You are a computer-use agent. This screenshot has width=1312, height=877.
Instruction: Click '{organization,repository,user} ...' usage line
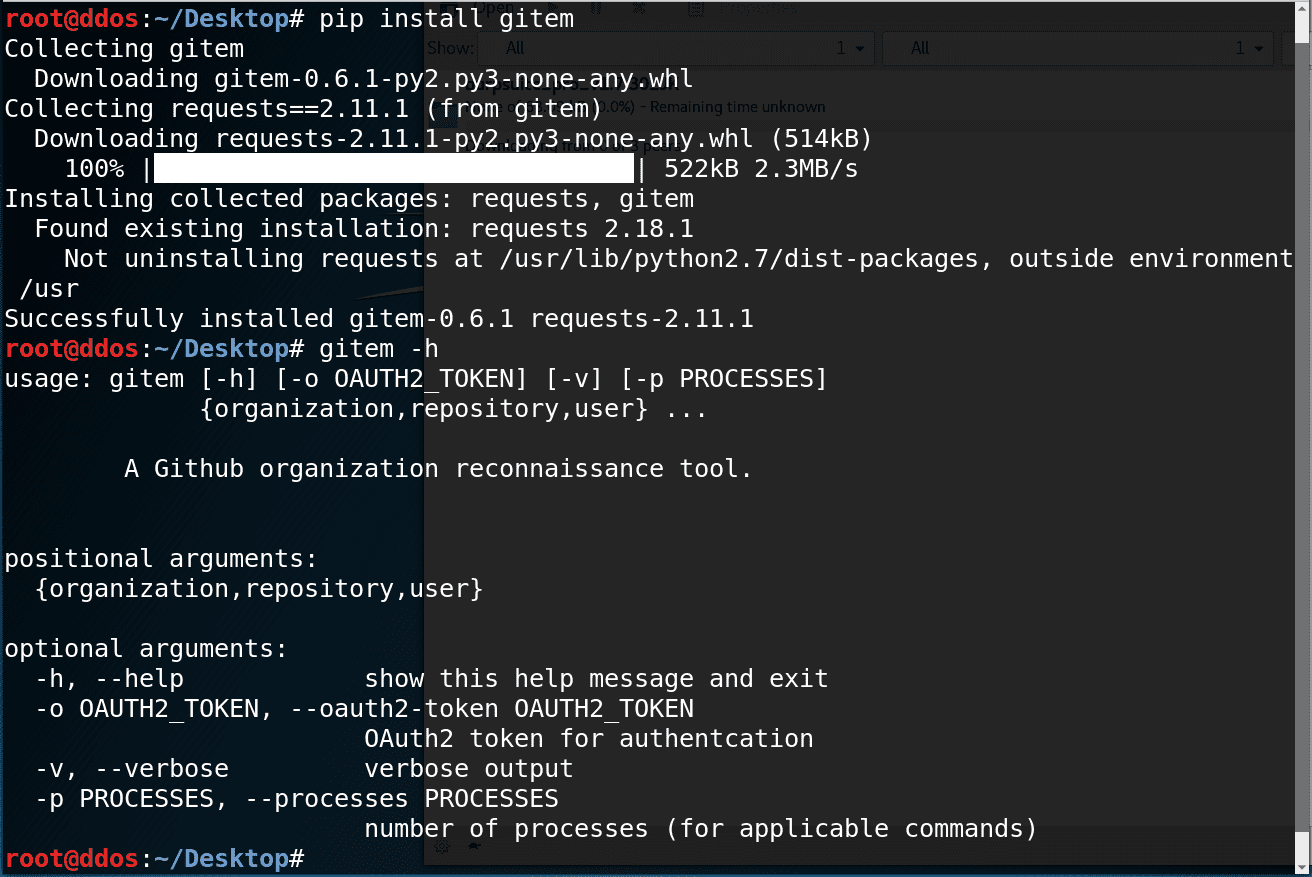coord(454,409)
